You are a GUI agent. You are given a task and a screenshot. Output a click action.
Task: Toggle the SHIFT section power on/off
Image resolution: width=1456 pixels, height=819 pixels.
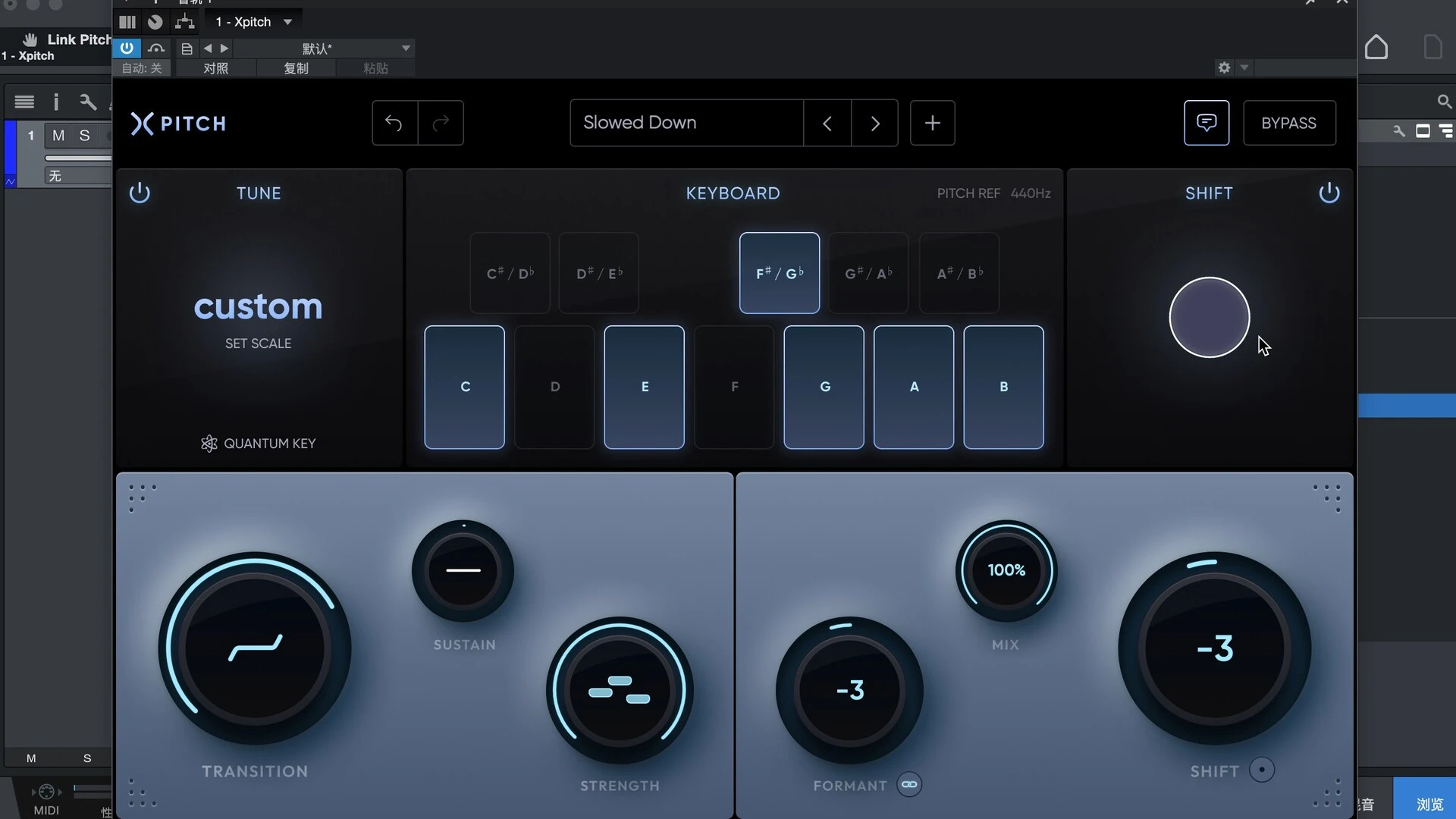coord(1330,193)
